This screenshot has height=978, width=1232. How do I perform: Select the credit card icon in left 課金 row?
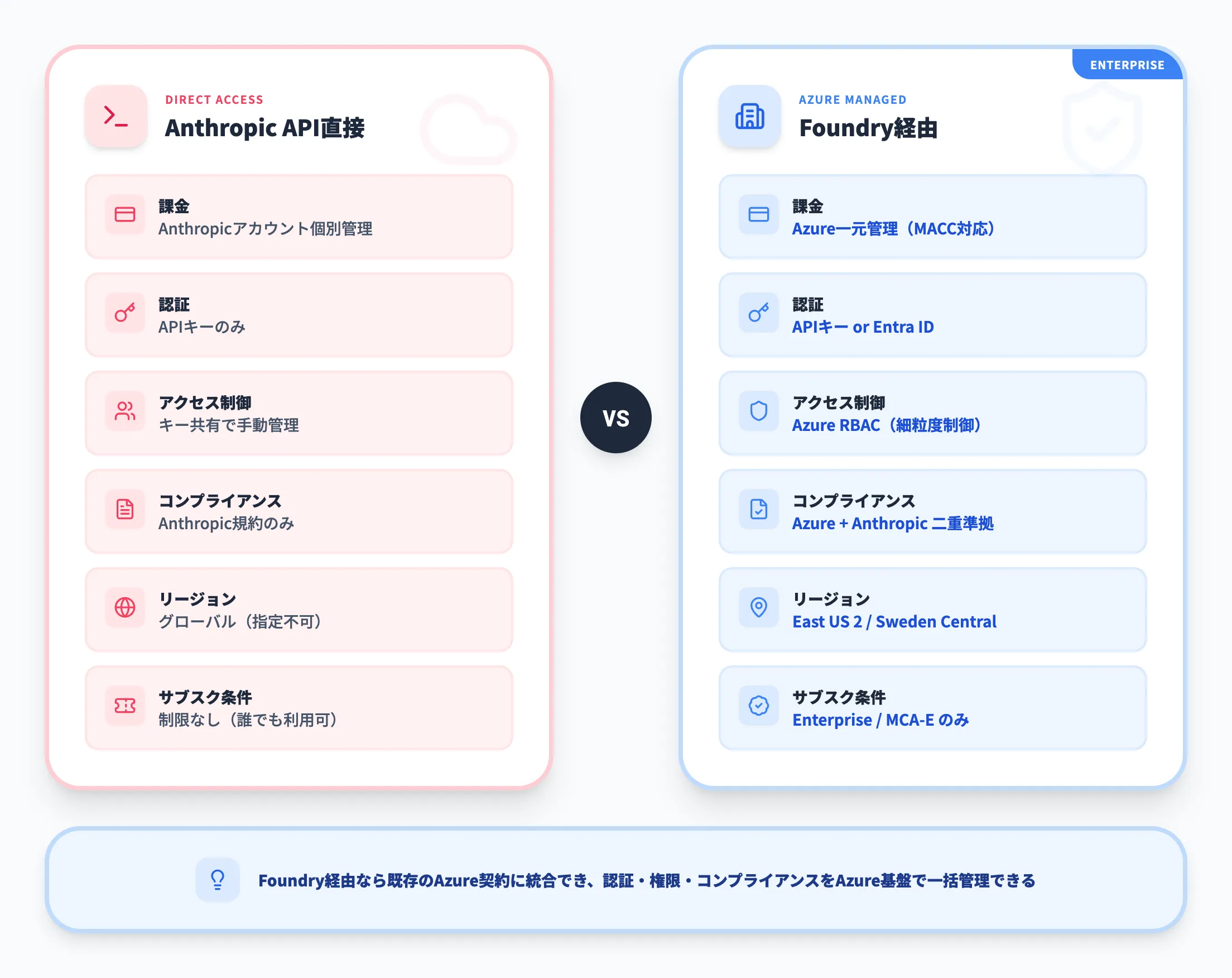(124, 215)
